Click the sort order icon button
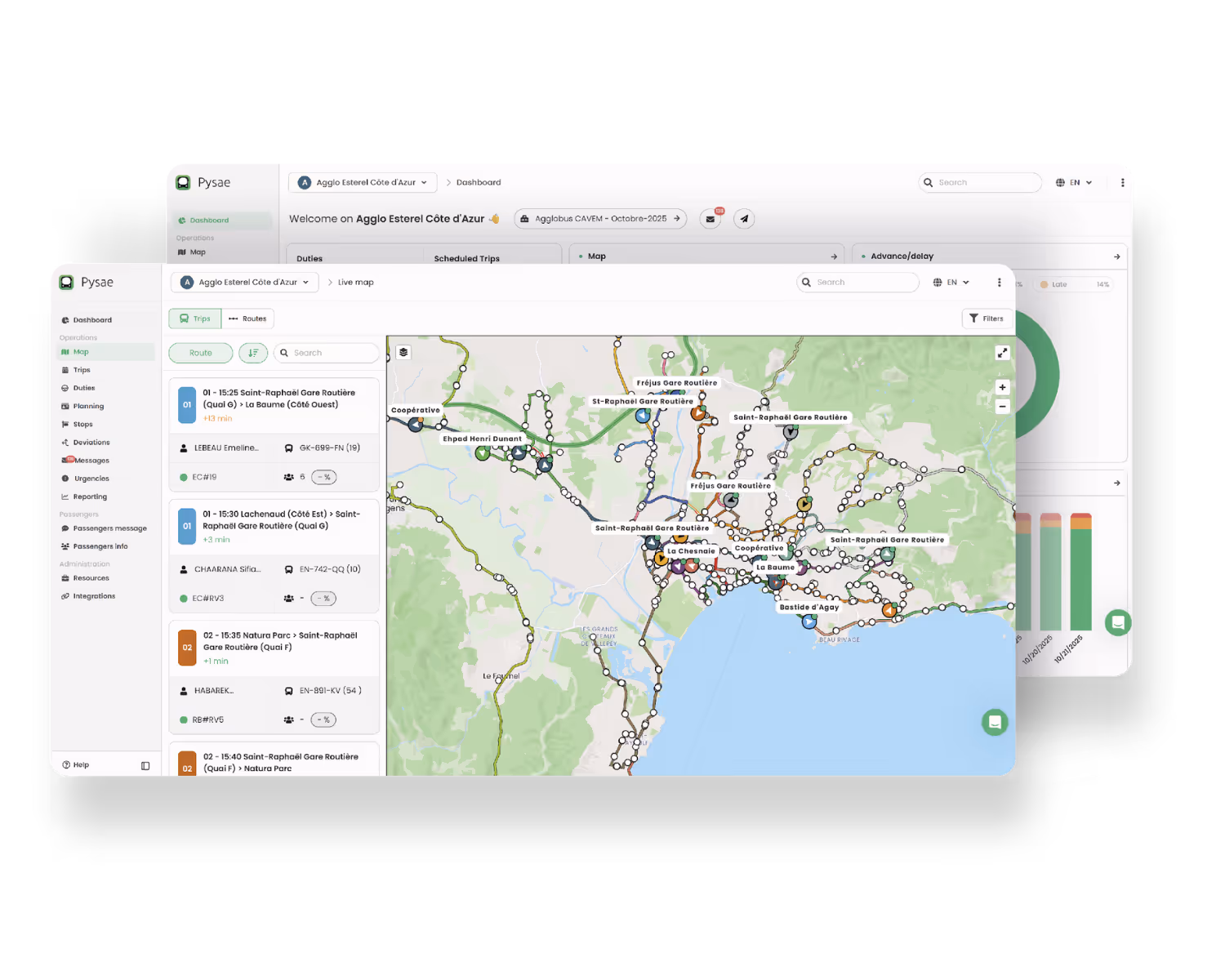The image size is (1225, 980). click(253, 353)
